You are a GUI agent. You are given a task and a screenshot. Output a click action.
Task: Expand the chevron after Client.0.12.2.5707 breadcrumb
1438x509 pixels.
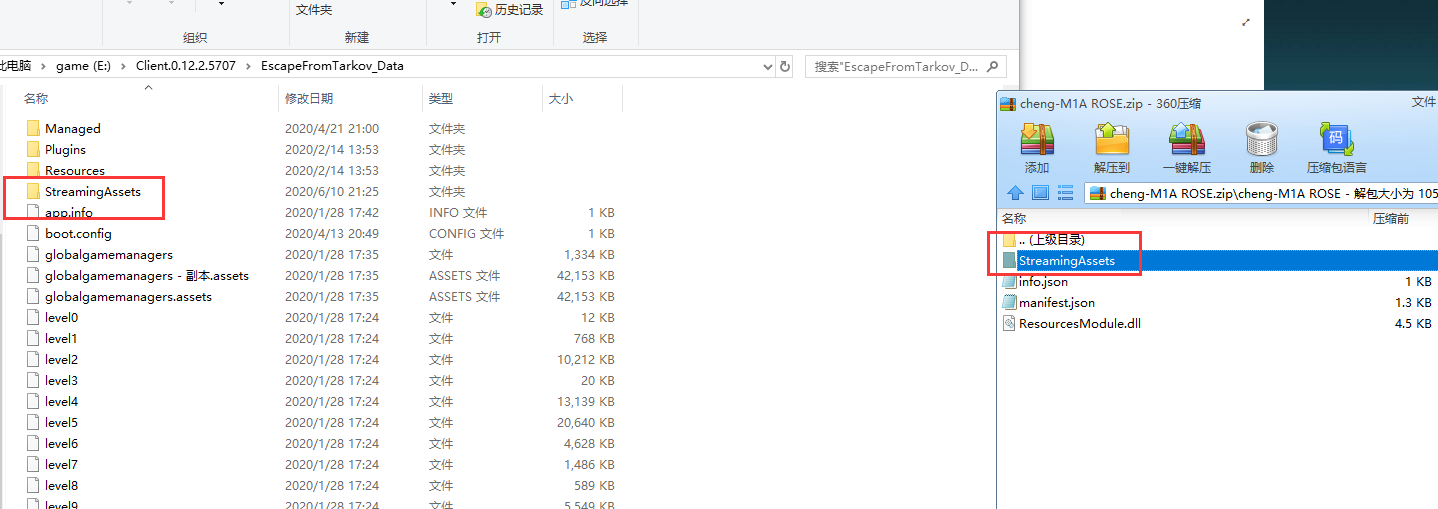249,66
